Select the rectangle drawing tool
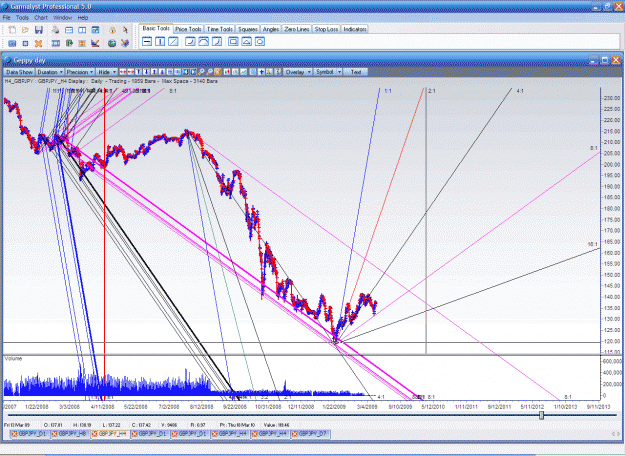Viewport: 625px width, 456px height. click(233, 41)
